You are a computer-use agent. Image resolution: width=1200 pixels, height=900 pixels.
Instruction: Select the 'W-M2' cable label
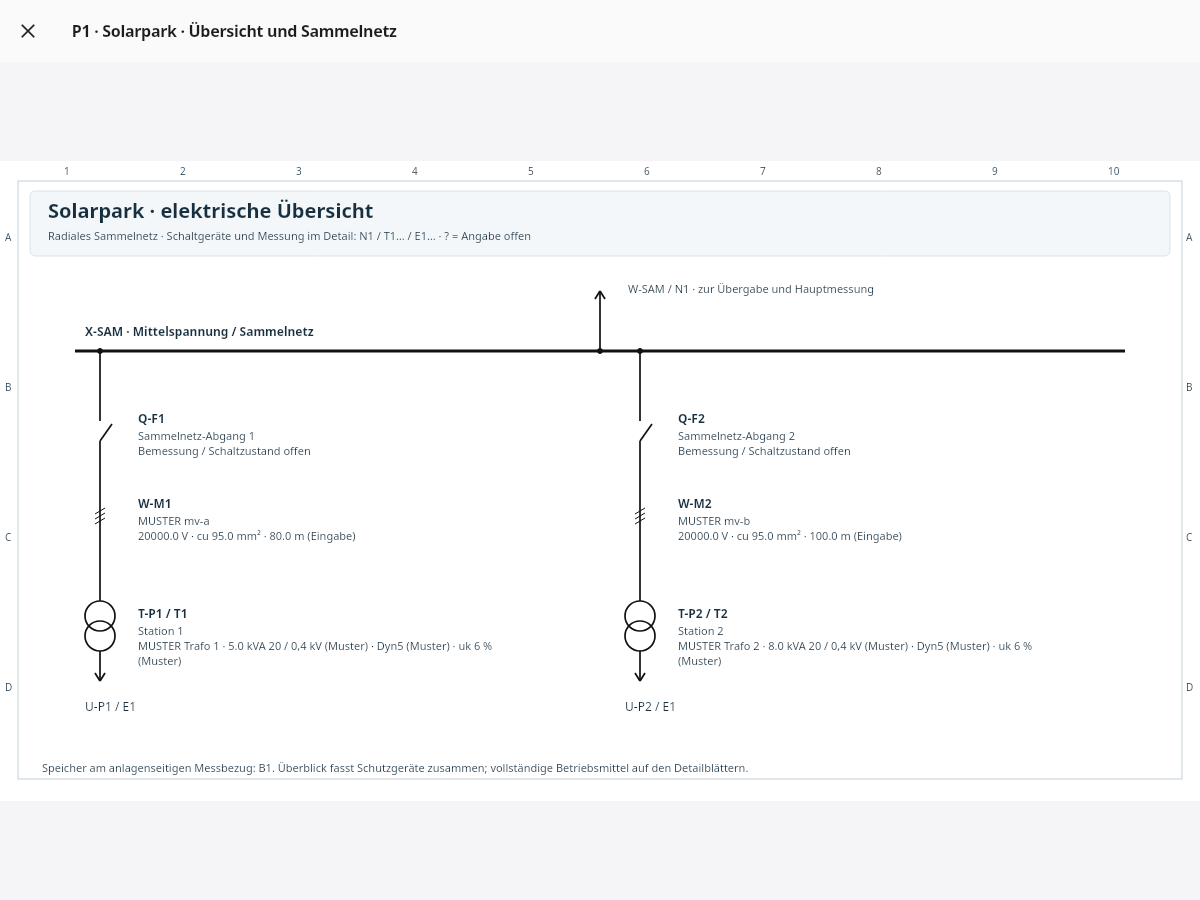[x=695, y=504]
